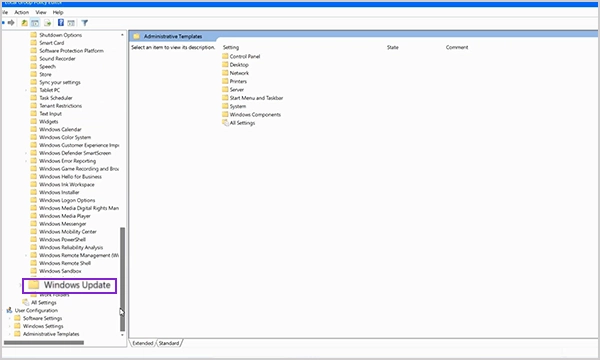Select Windows Hello for Business
600x360 pixels.
(70, 177)
